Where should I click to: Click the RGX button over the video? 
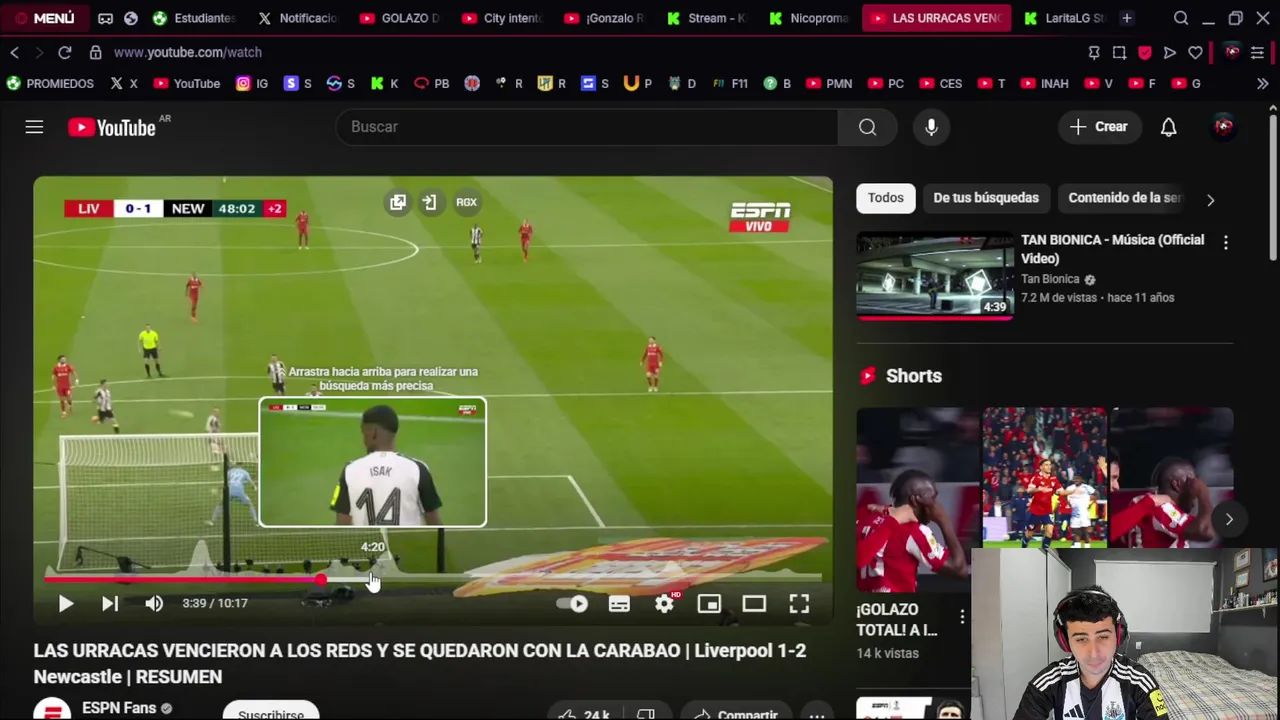click(466, 203)
